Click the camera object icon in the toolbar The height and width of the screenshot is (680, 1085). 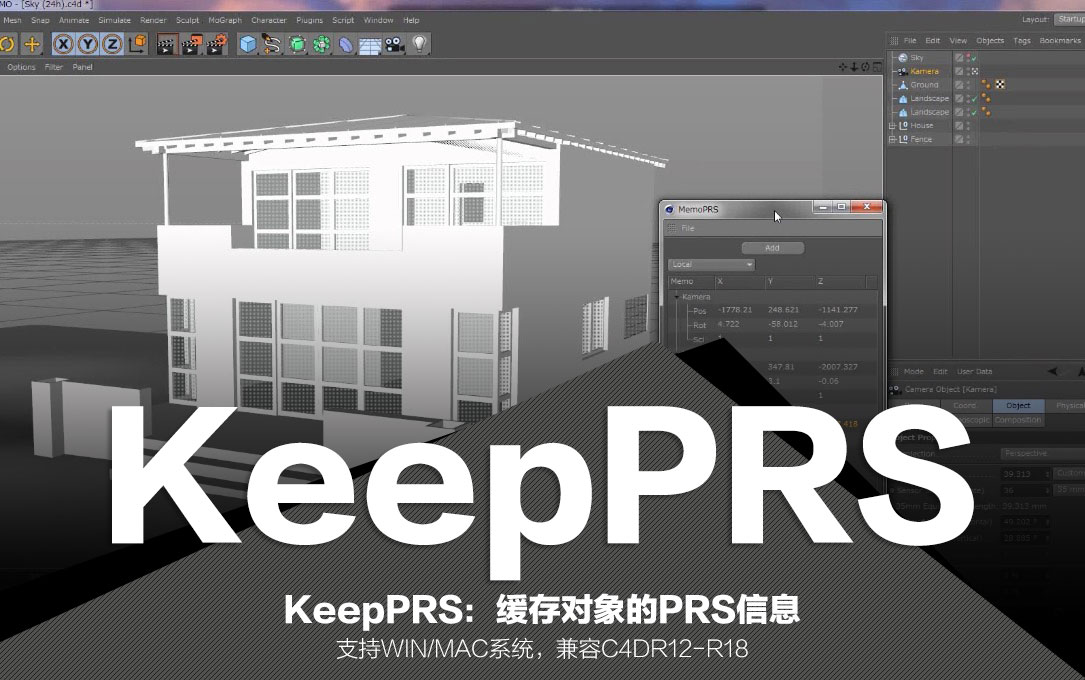391,44
